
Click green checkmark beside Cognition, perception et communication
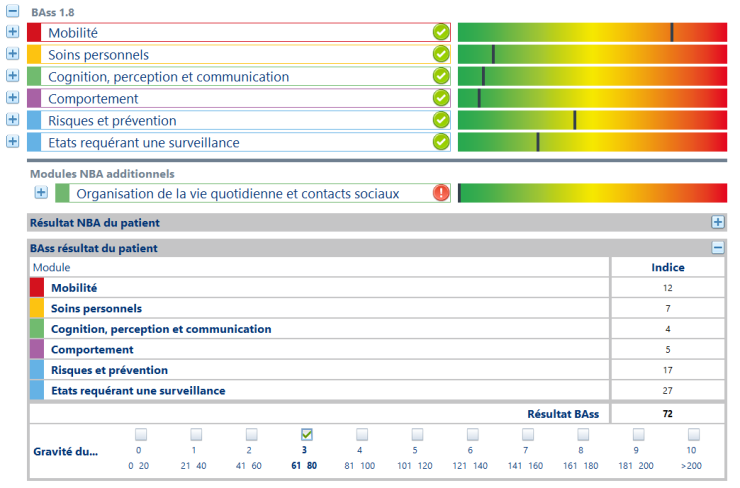tap(440, 76)
